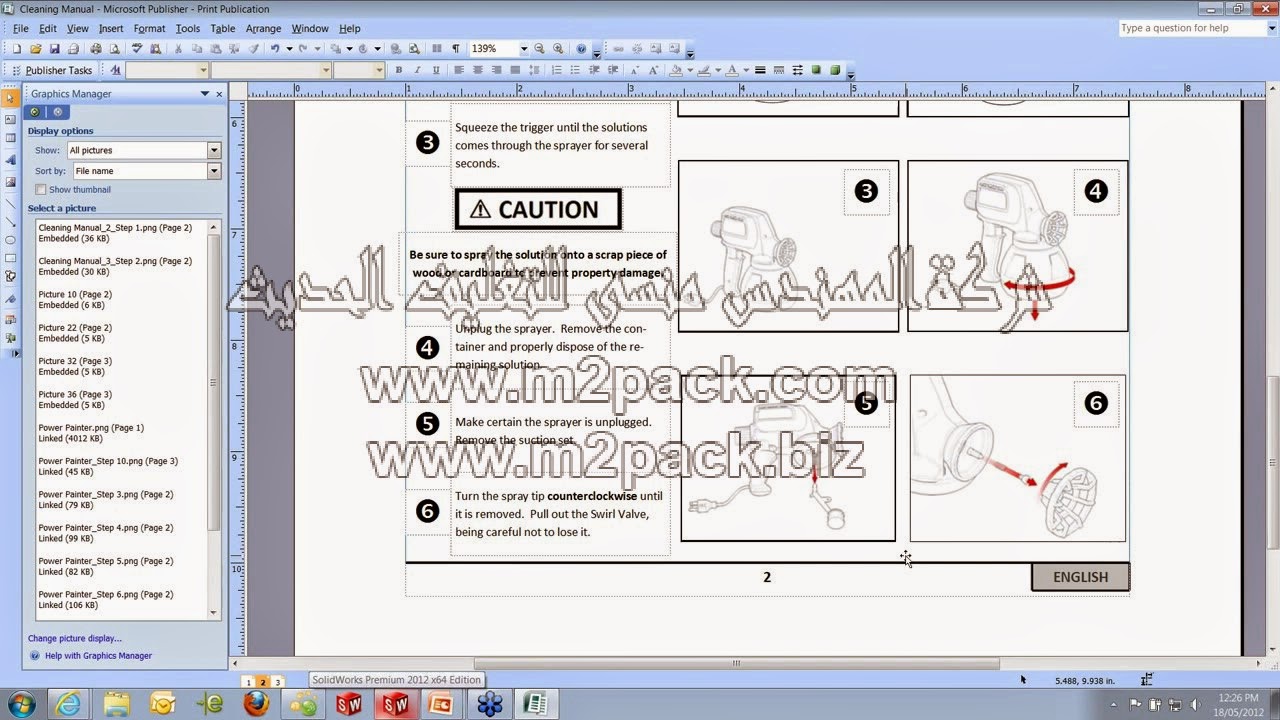Image resolution: width=1280 pixels, height=720 pixels.
Task: Open Help with Graphics Manager link
Action: 98,656
